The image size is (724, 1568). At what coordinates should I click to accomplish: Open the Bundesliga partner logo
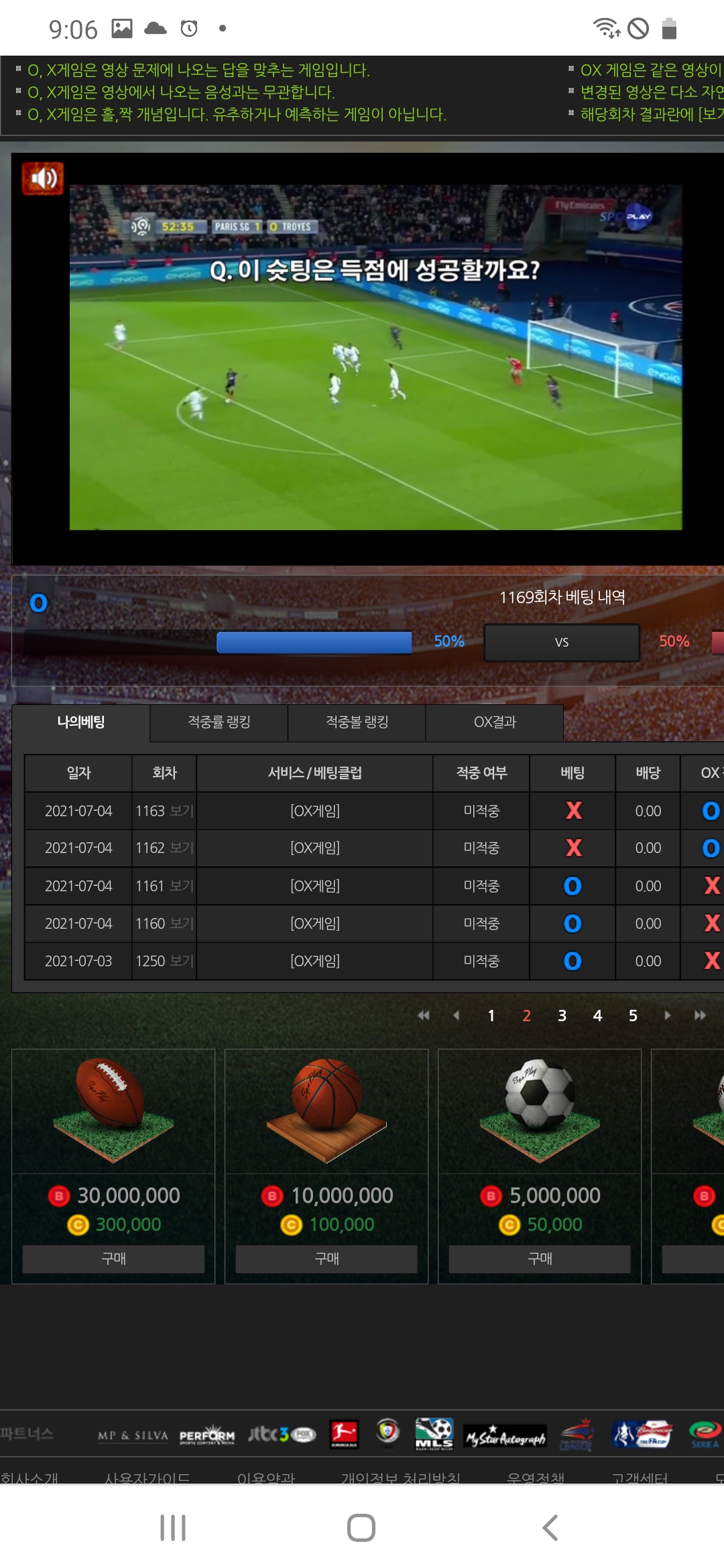[x=344, y=1434]
